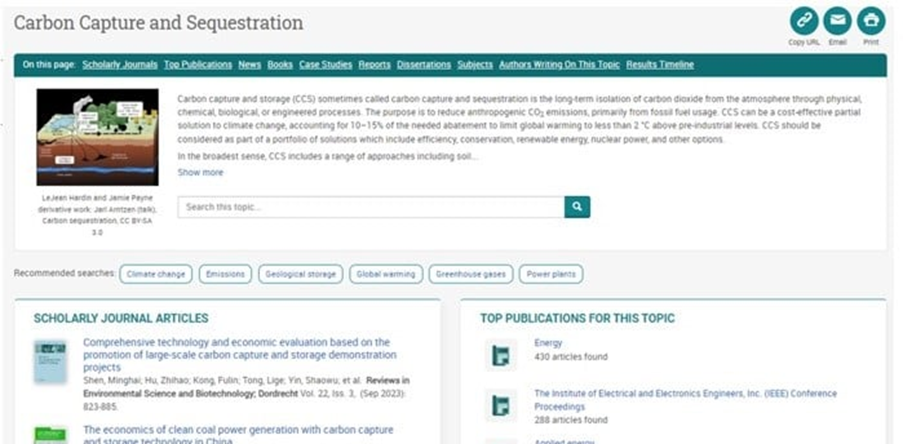The height and width of the screenshot is (444, 903).
Task: Click the Search this topic input field
Action: (370, 207)
